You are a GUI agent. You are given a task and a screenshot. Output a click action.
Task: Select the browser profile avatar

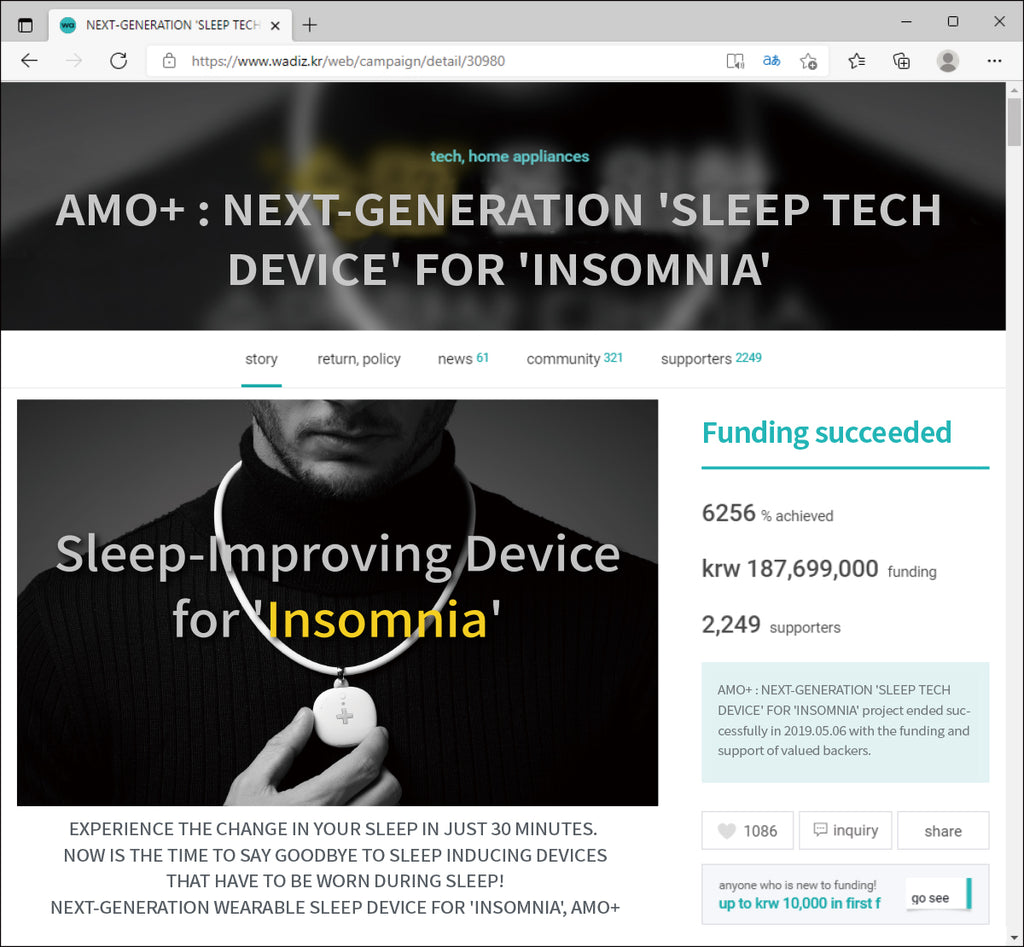pyautogui.click(x=947, y=61)
